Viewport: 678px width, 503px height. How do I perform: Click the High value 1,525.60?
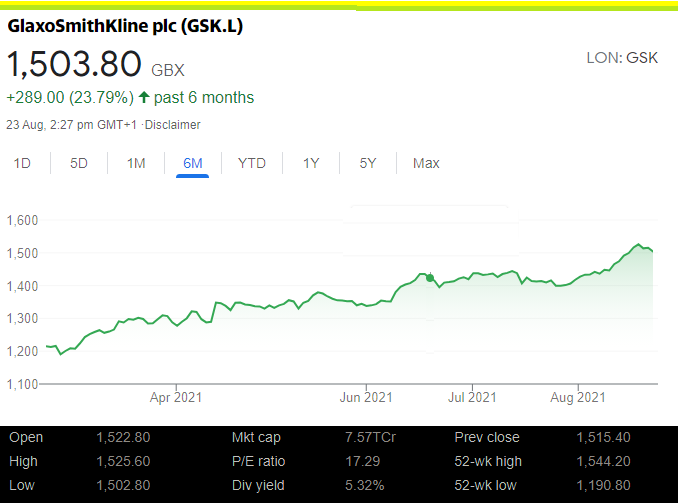point(123,461)
